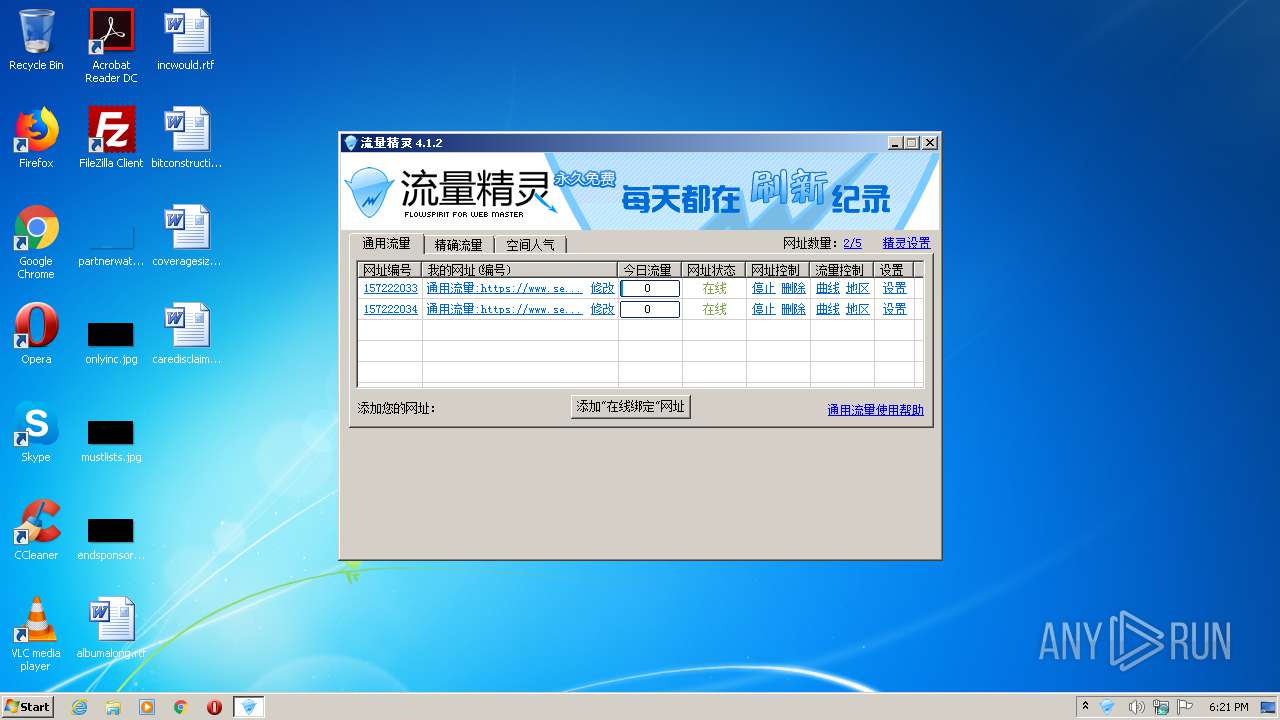Click first row URL 通用流量:https://www.se...
This screenshot has width=1280, height=720.
(x=504, y=288)
